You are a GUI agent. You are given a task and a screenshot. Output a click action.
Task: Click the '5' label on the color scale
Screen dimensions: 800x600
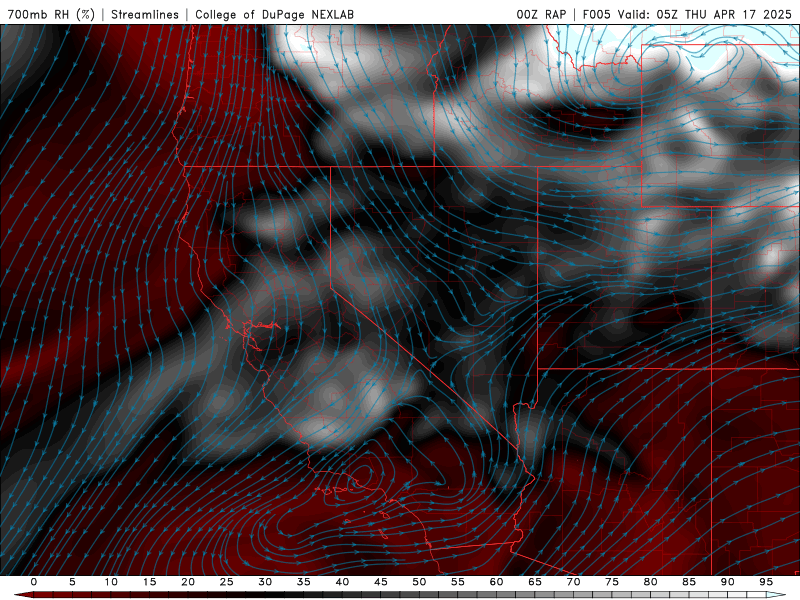72,582
